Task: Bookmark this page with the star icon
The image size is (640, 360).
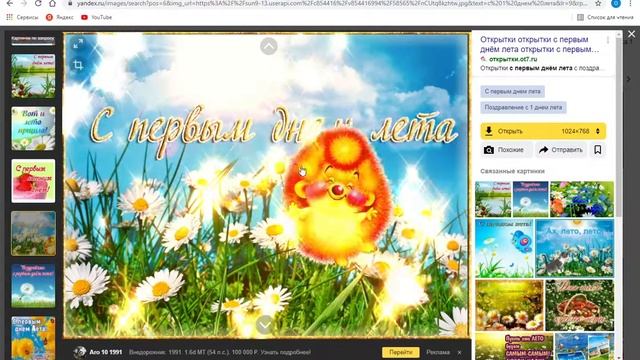Action: (598, 3)
